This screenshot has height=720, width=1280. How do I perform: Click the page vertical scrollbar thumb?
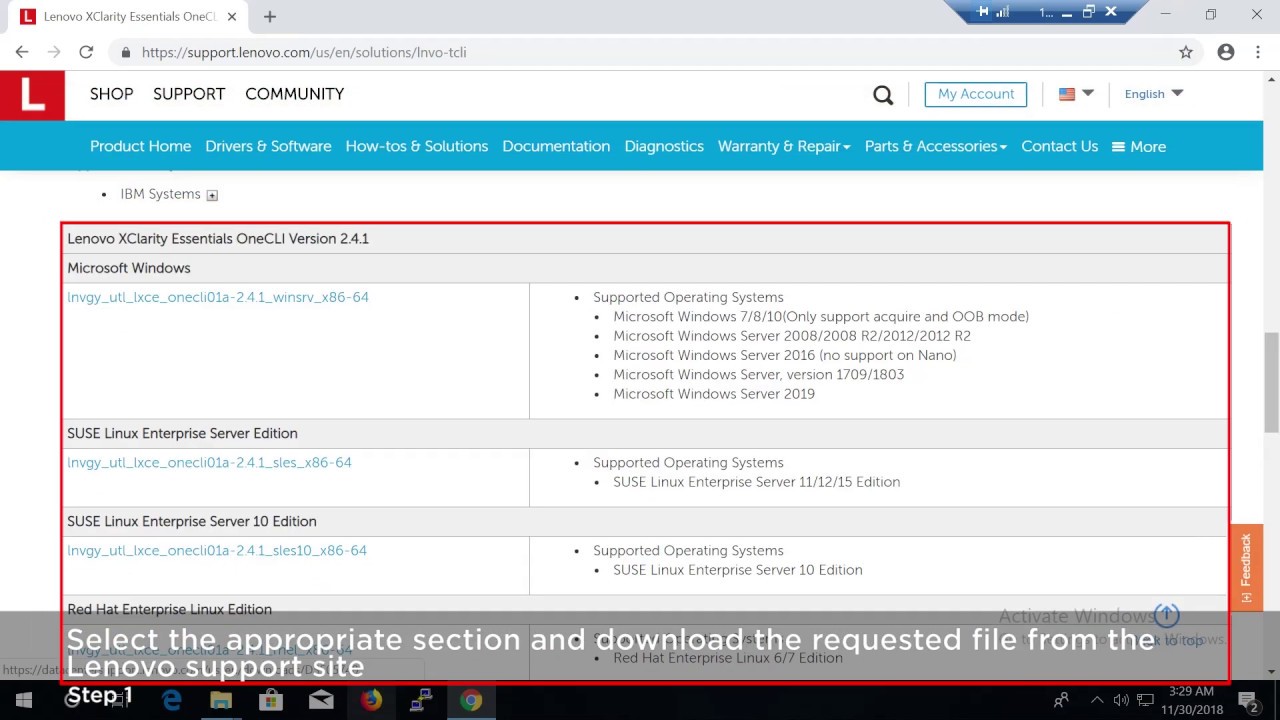(x=1271, y=382)
